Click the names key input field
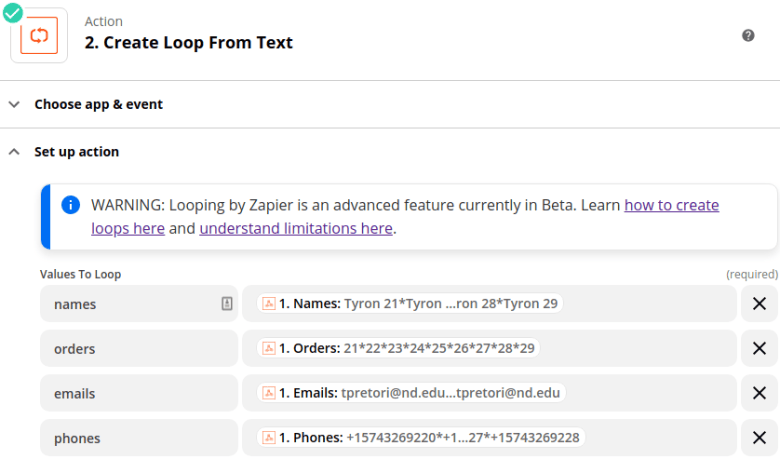Viewport: 780px width, 459px height. [x=139, y=303]
